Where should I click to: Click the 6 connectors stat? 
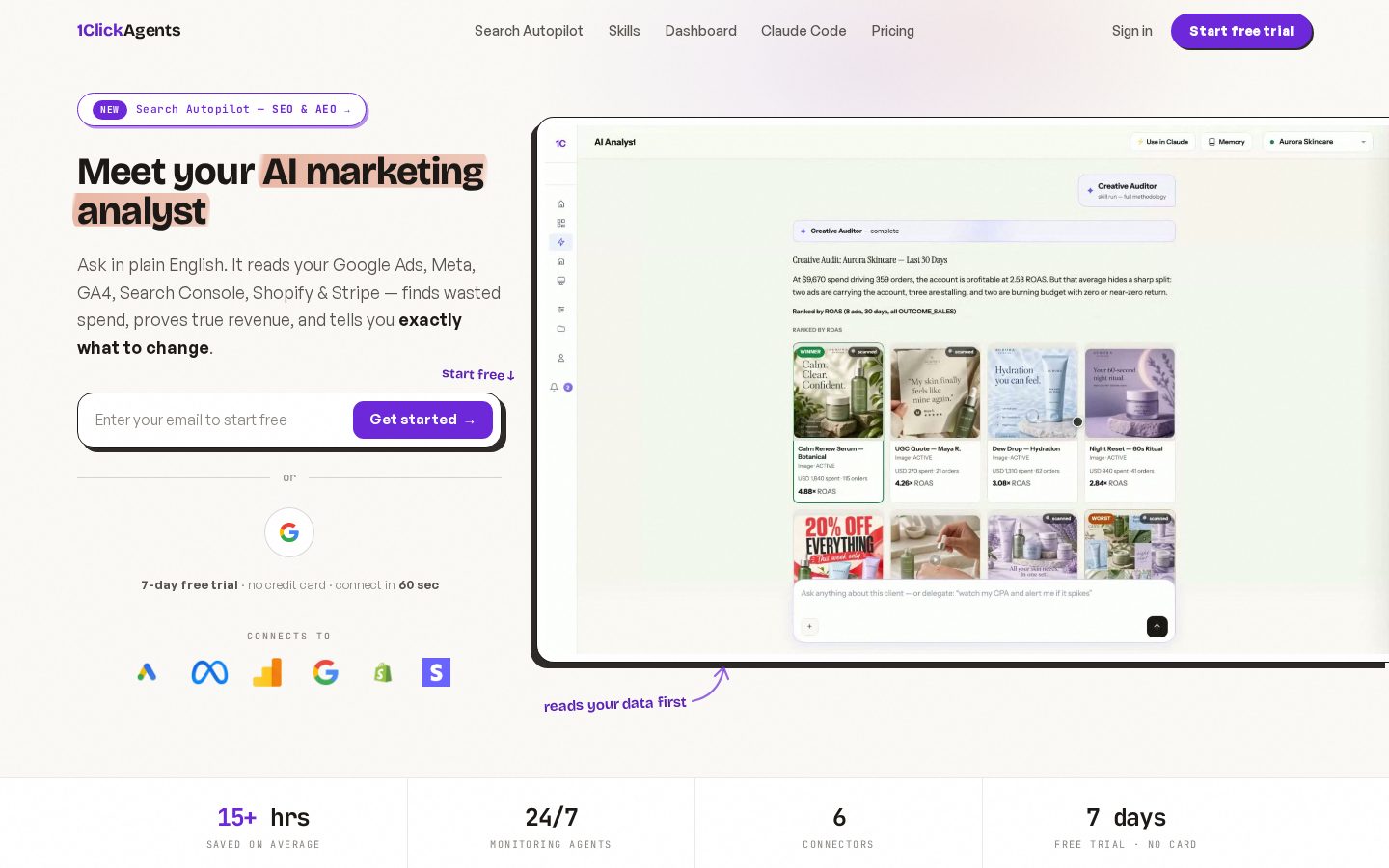[x=838, y=827]
